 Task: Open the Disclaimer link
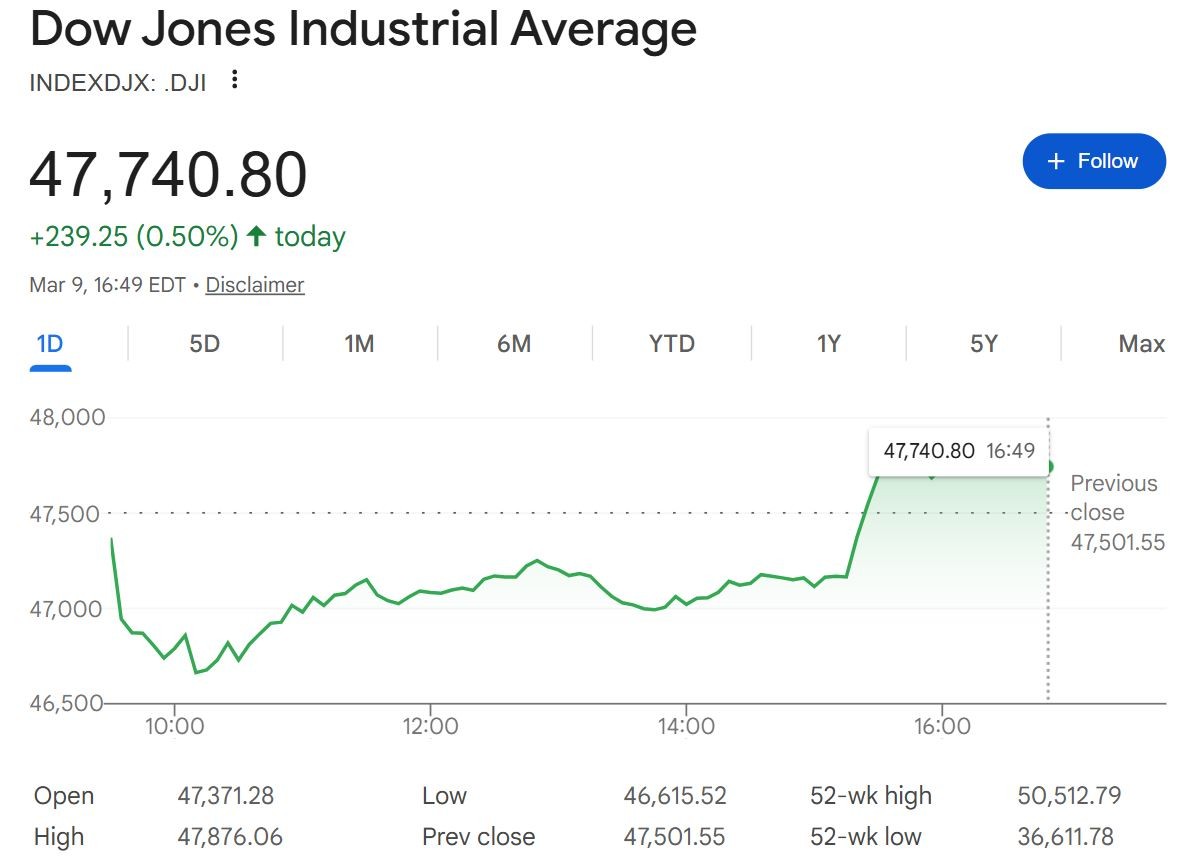(255, 285)
